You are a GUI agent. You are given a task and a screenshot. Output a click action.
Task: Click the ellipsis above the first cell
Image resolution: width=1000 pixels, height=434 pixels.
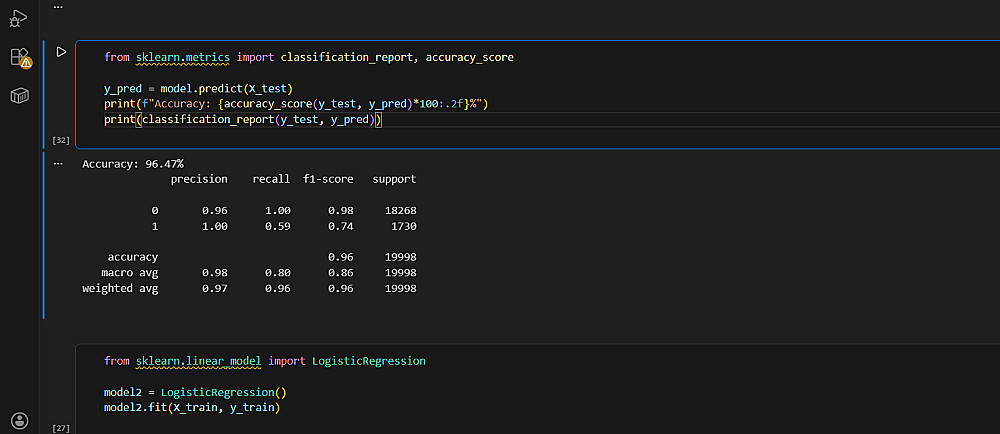pyautogui.click(x=57, y=6)
